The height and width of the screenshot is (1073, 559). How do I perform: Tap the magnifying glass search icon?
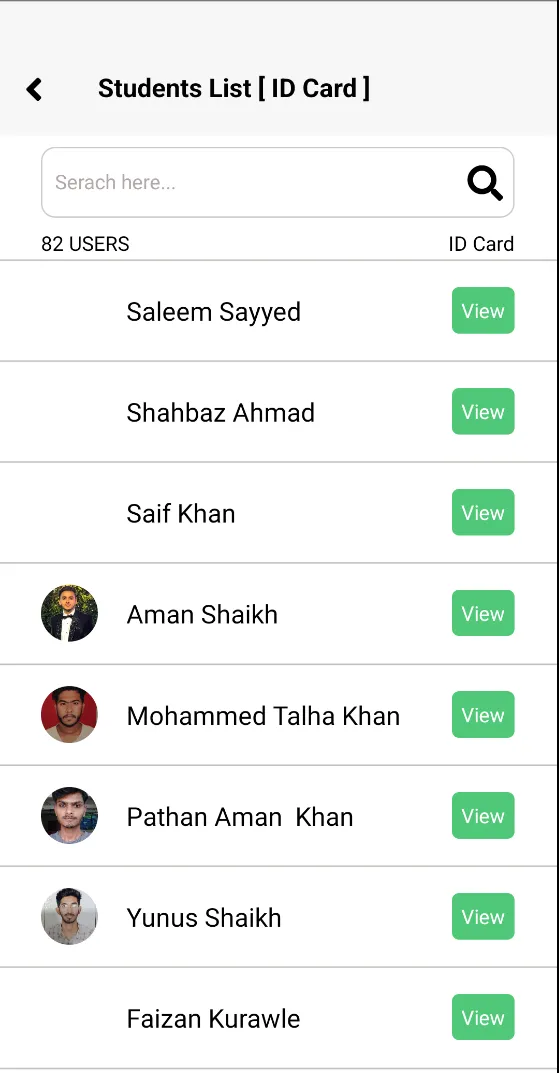485,183
